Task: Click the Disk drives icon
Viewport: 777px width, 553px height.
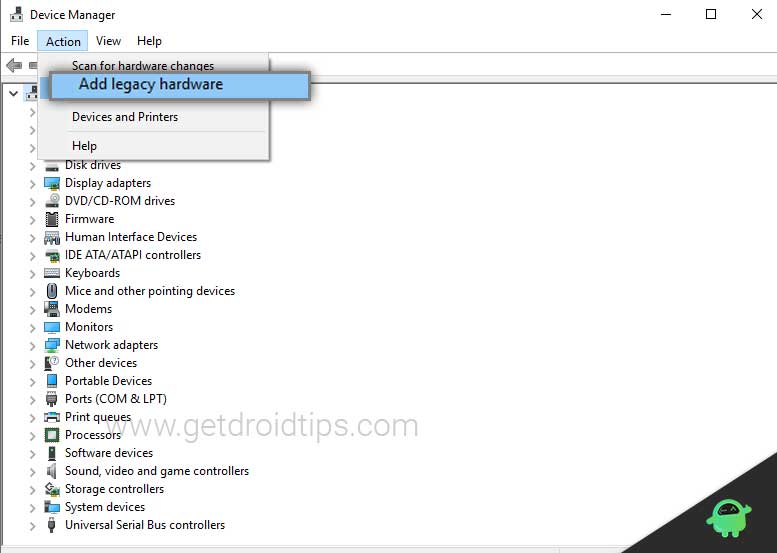Action: coord(52,167)
